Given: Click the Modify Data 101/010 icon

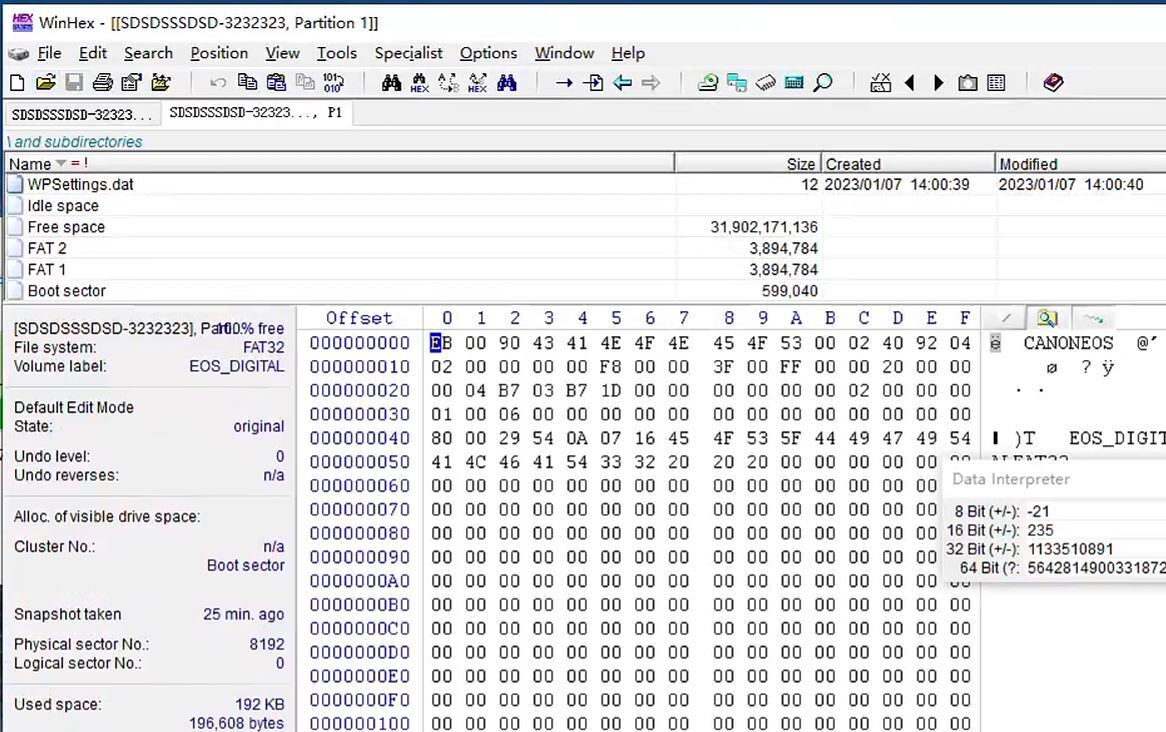Looking at the screenshot, I should [x=333, y=83].
